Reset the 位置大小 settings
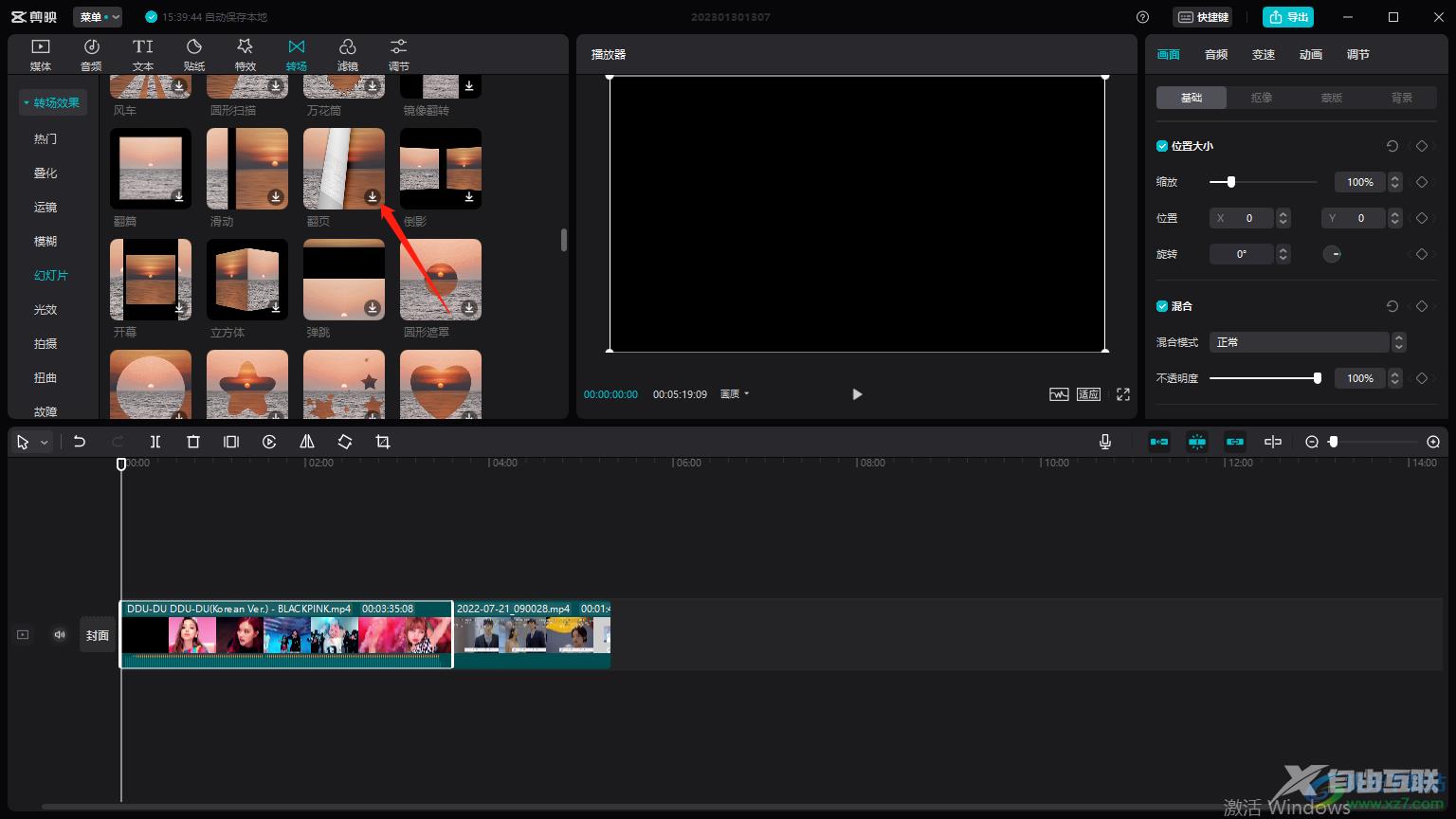 tap(1392, 146)
